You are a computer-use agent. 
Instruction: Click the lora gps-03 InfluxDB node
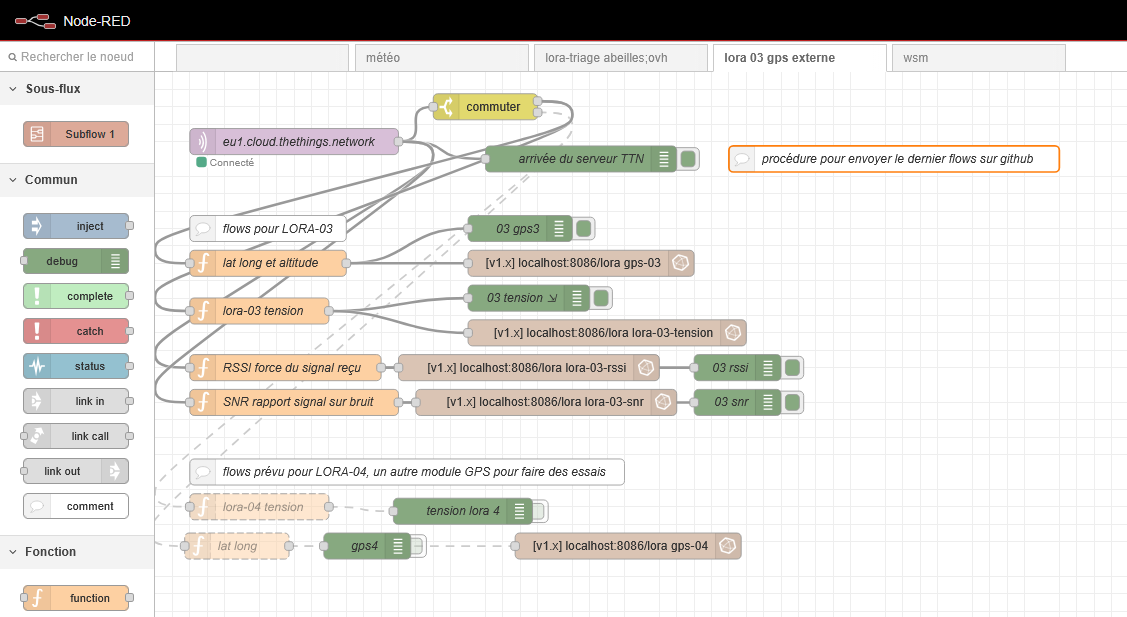[x=580, y=263]
